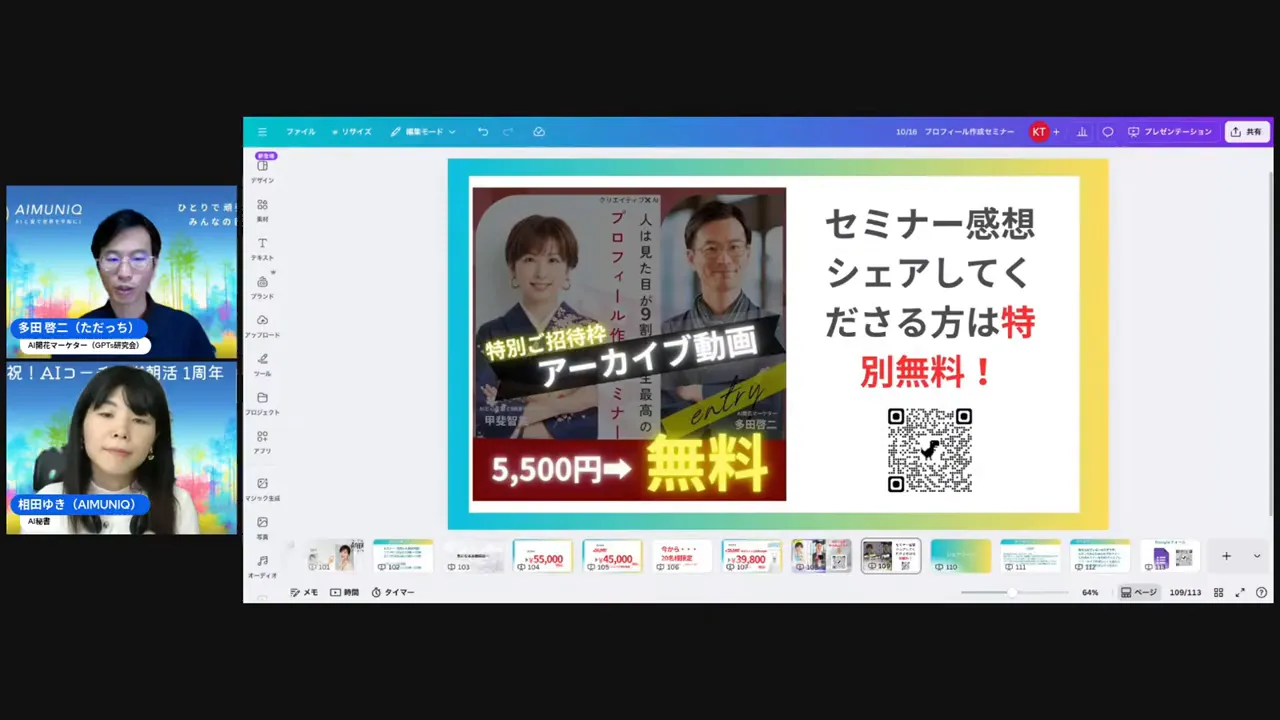This screenshot has height=720, width=1280.
Task: Click the 109/113 page counter
Action: 1185,592
